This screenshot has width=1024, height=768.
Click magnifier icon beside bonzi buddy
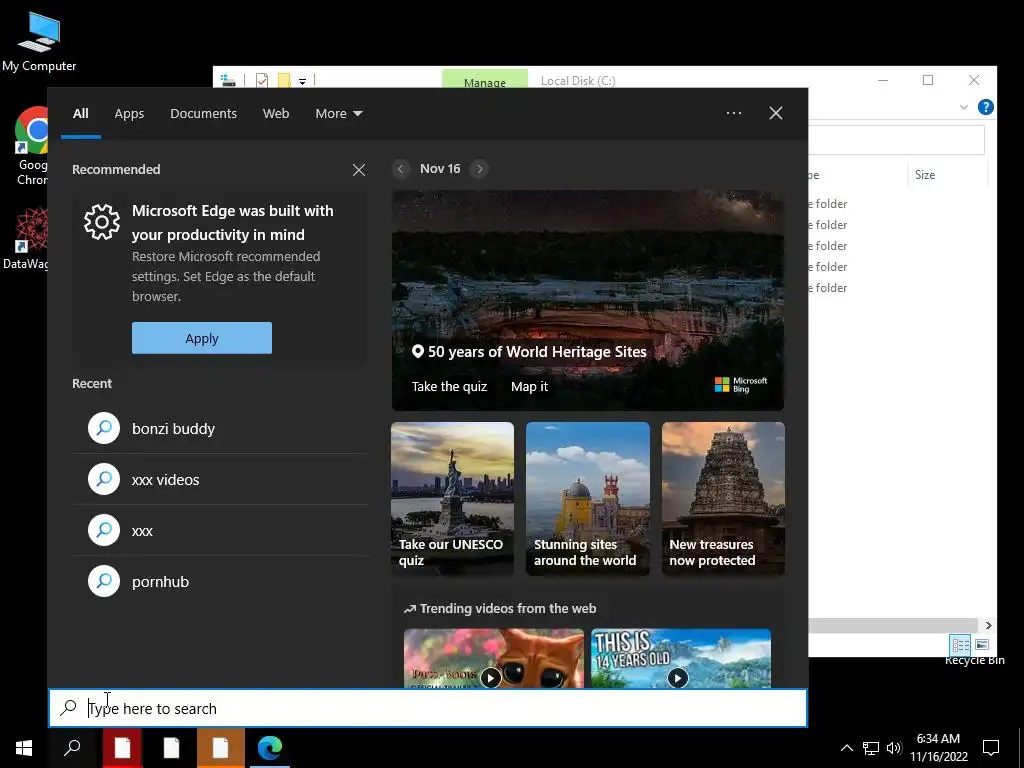click(104, 428)
